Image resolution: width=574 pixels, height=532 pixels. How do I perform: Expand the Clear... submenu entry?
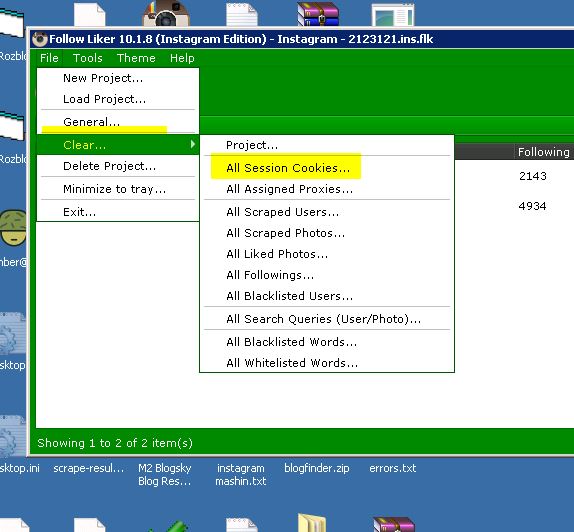tap(118, 145)
